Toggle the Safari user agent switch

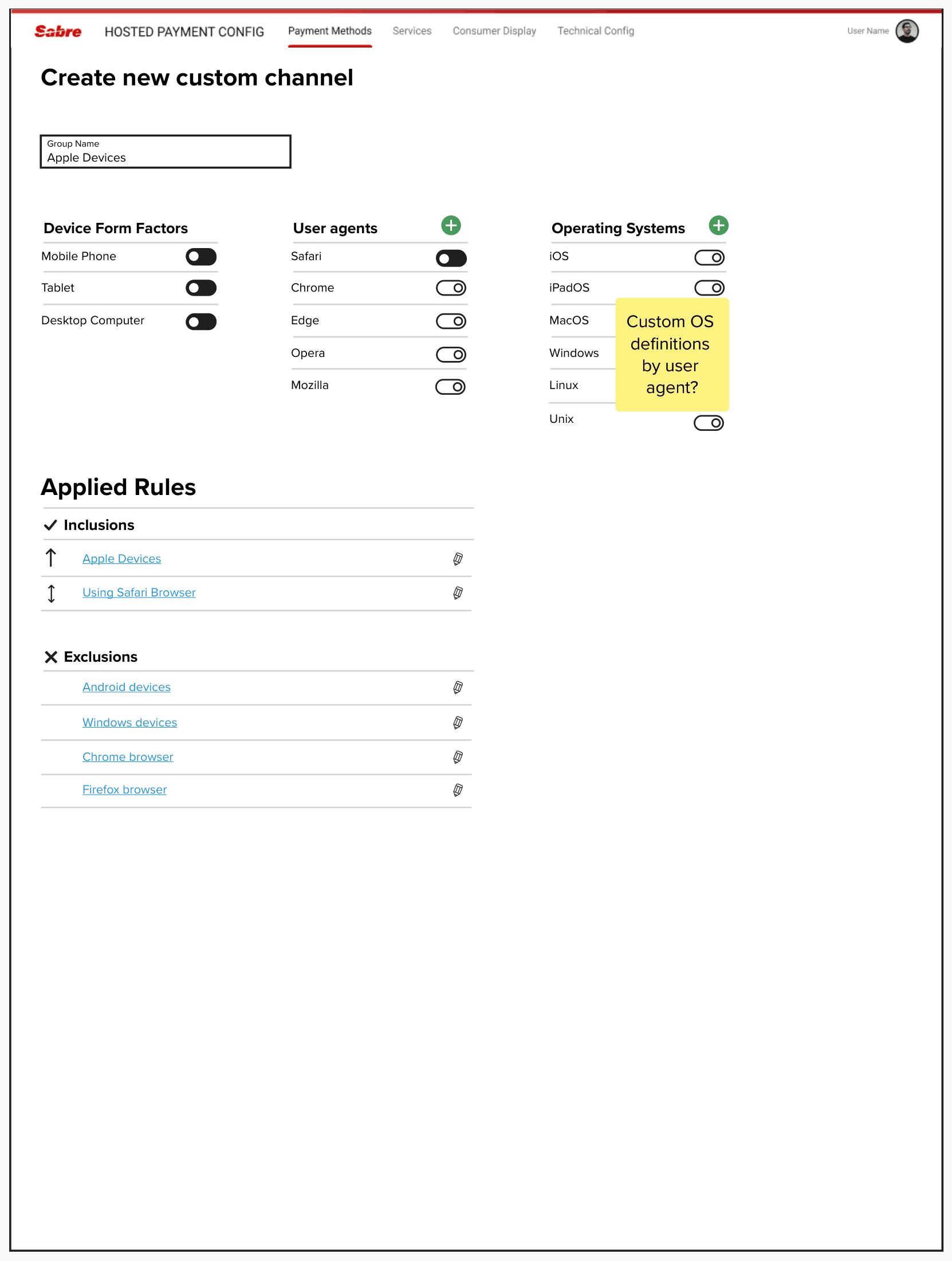point(451,258)
